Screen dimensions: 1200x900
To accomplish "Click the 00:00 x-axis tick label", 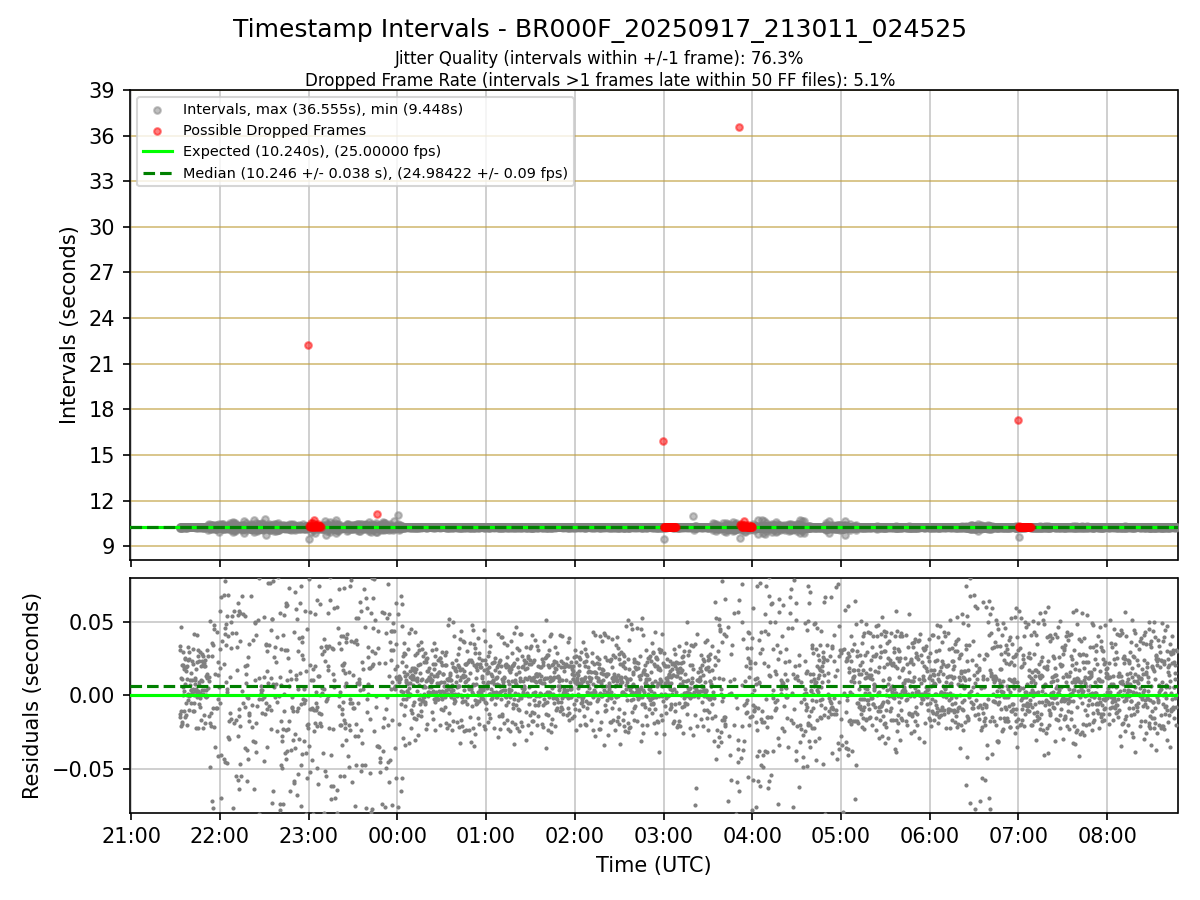I will coord(397,835).
